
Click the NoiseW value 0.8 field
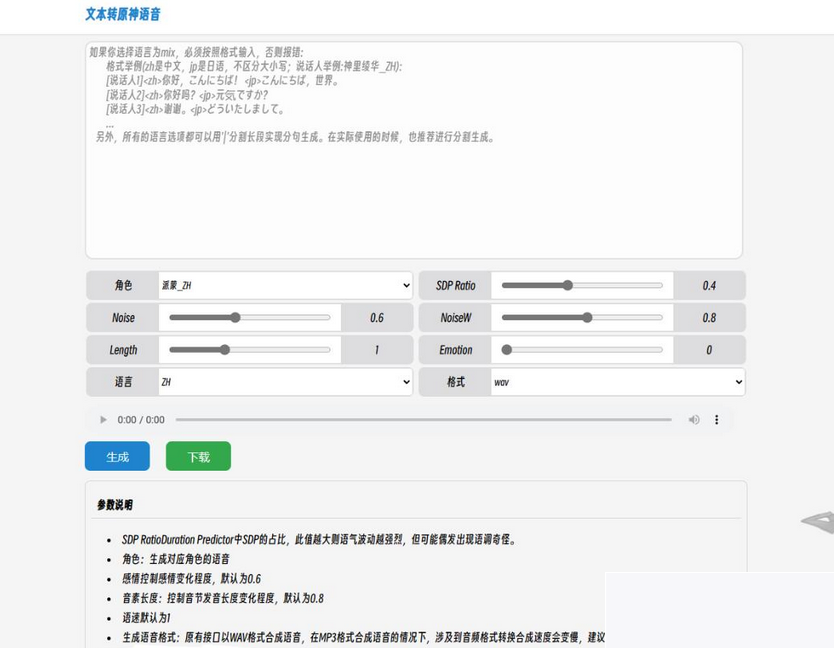709,318
